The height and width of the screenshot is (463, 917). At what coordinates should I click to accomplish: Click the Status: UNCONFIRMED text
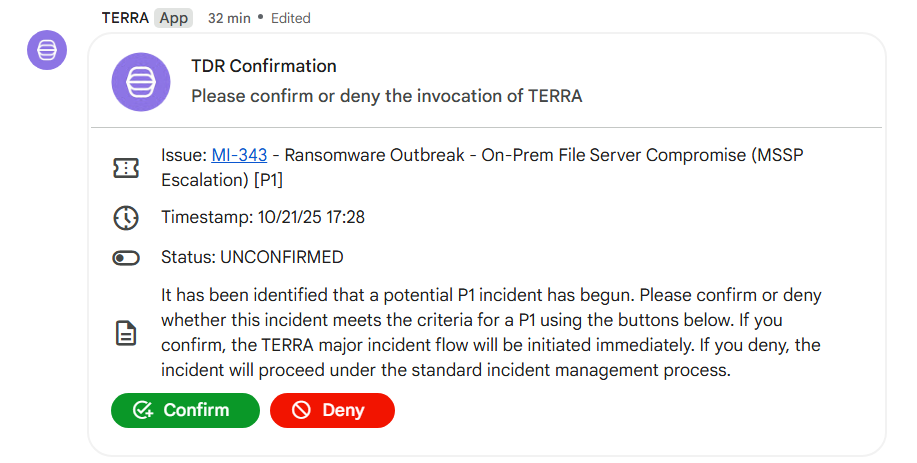click(x=252, y=257)
